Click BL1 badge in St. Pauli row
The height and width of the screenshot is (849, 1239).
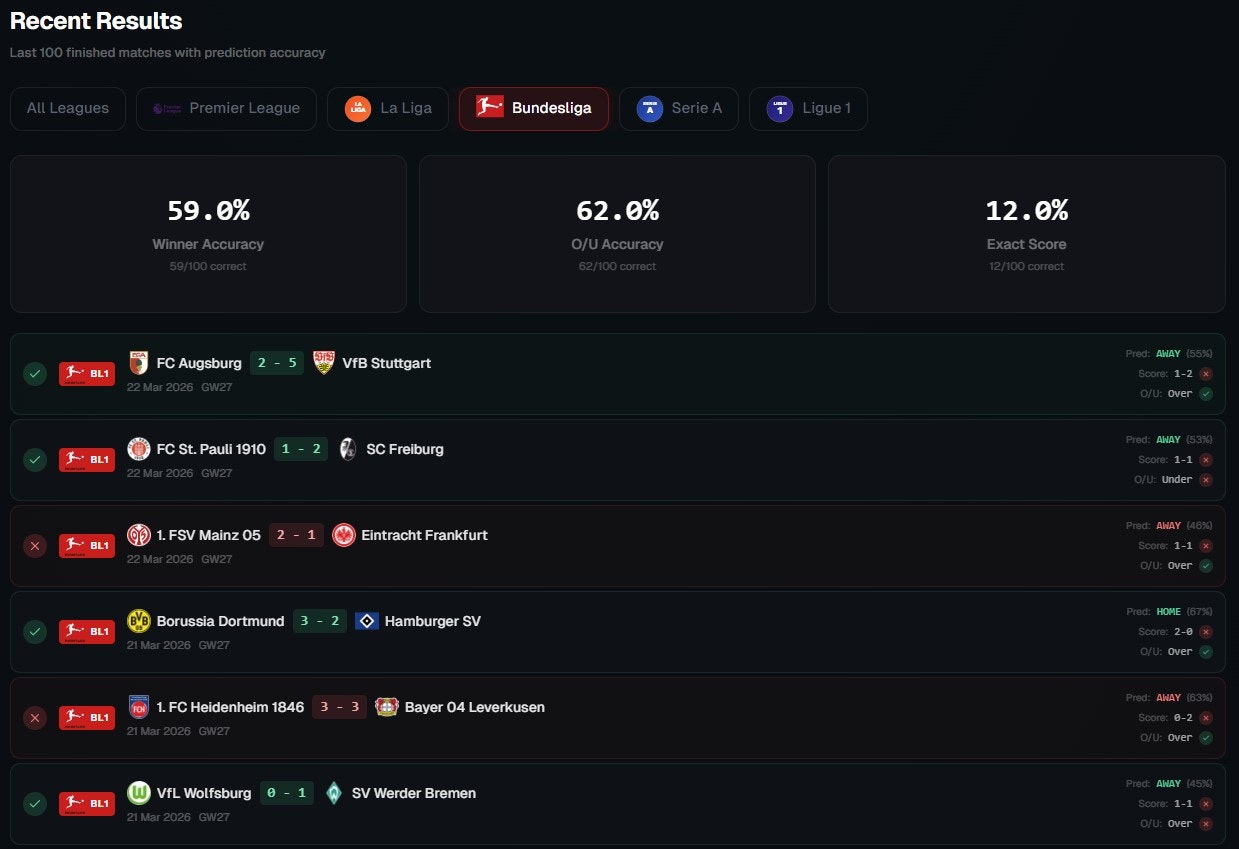(87, 460)
